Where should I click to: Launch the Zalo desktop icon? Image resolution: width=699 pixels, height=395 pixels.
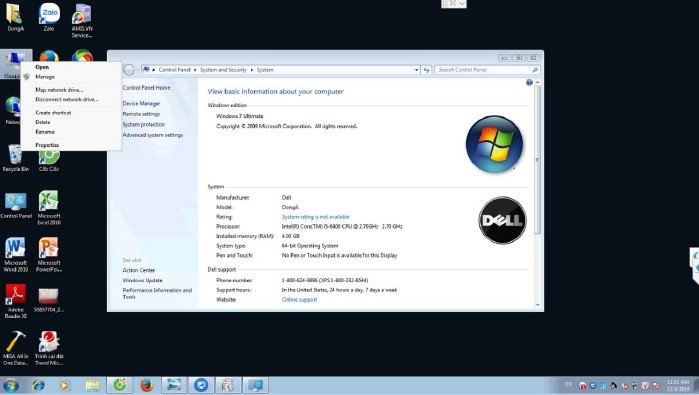tap(49, 17)
